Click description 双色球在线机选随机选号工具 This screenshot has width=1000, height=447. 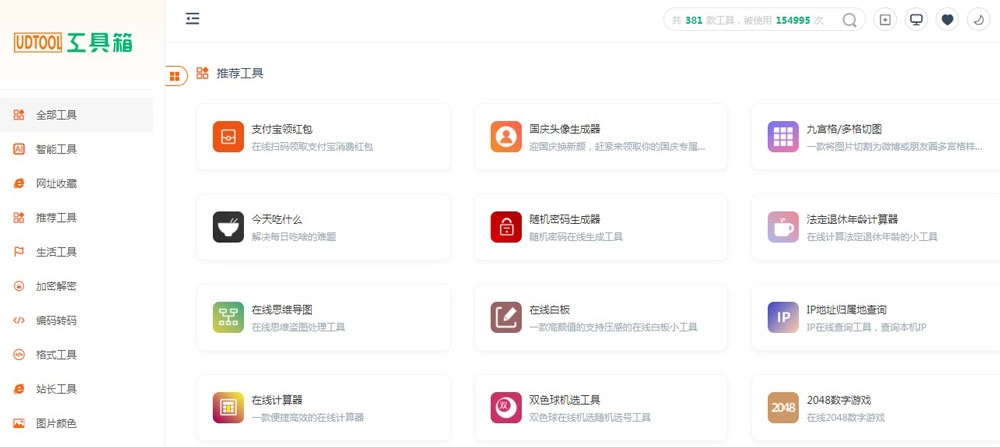coord(590,418)
